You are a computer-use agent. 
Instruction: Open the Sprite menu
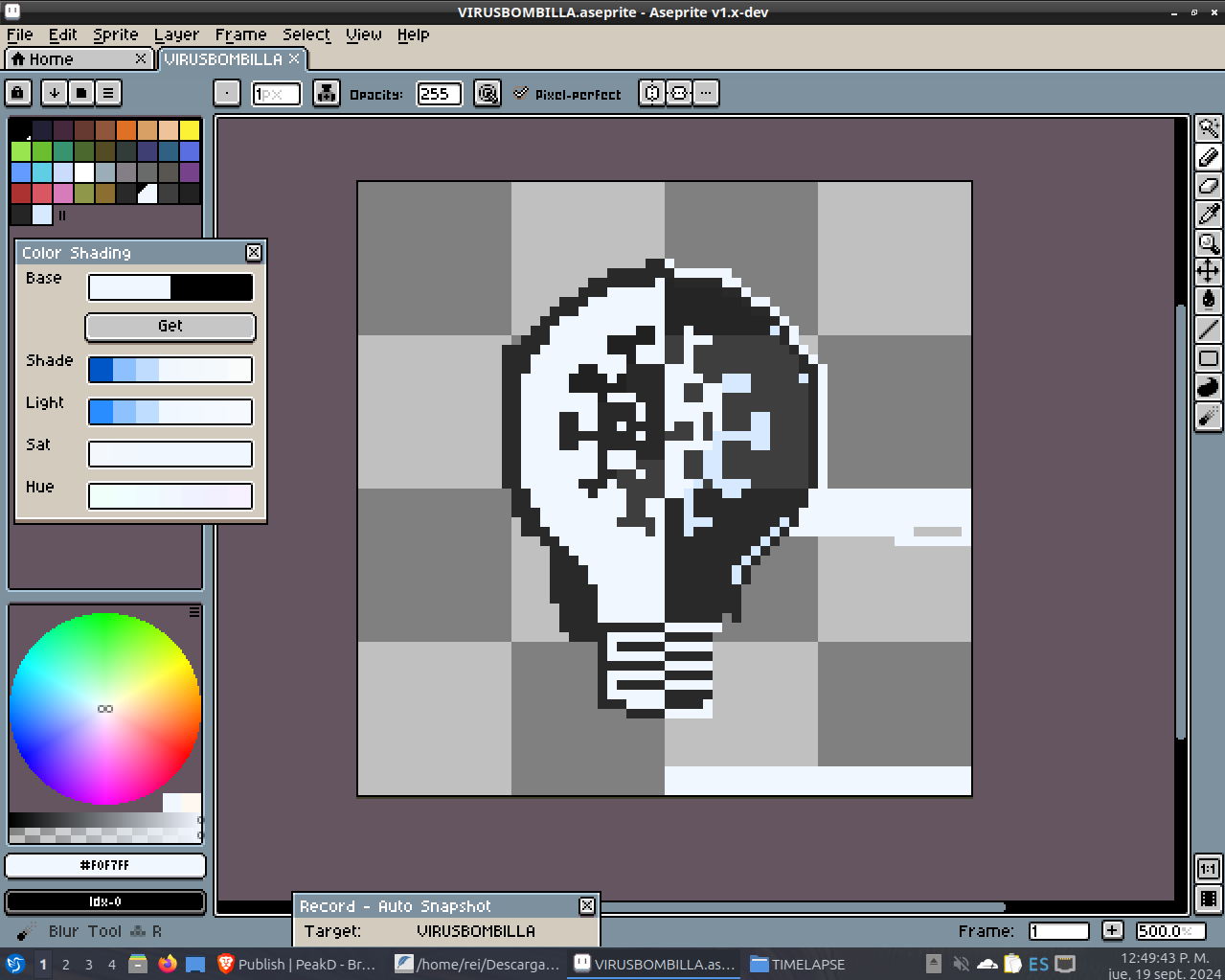pos(116,34)
